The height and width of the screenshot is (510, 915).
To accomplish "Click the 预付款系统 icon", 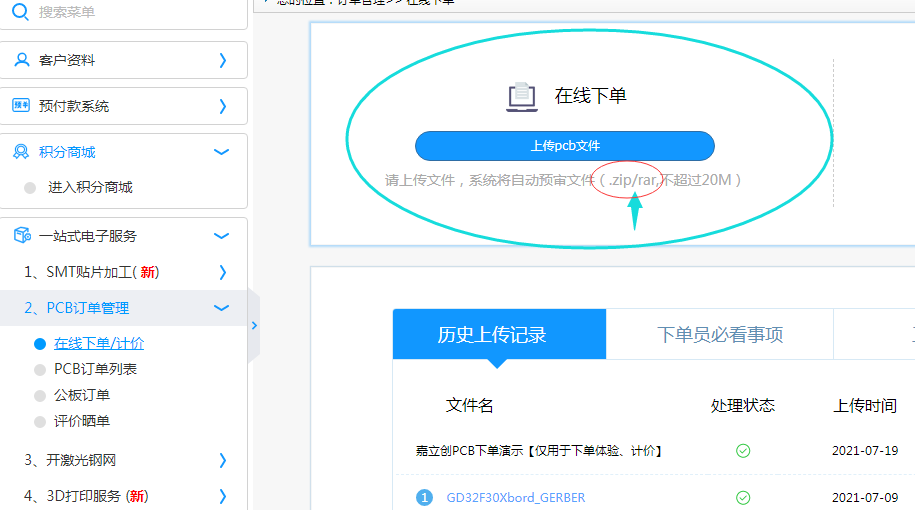I will 21,106.
